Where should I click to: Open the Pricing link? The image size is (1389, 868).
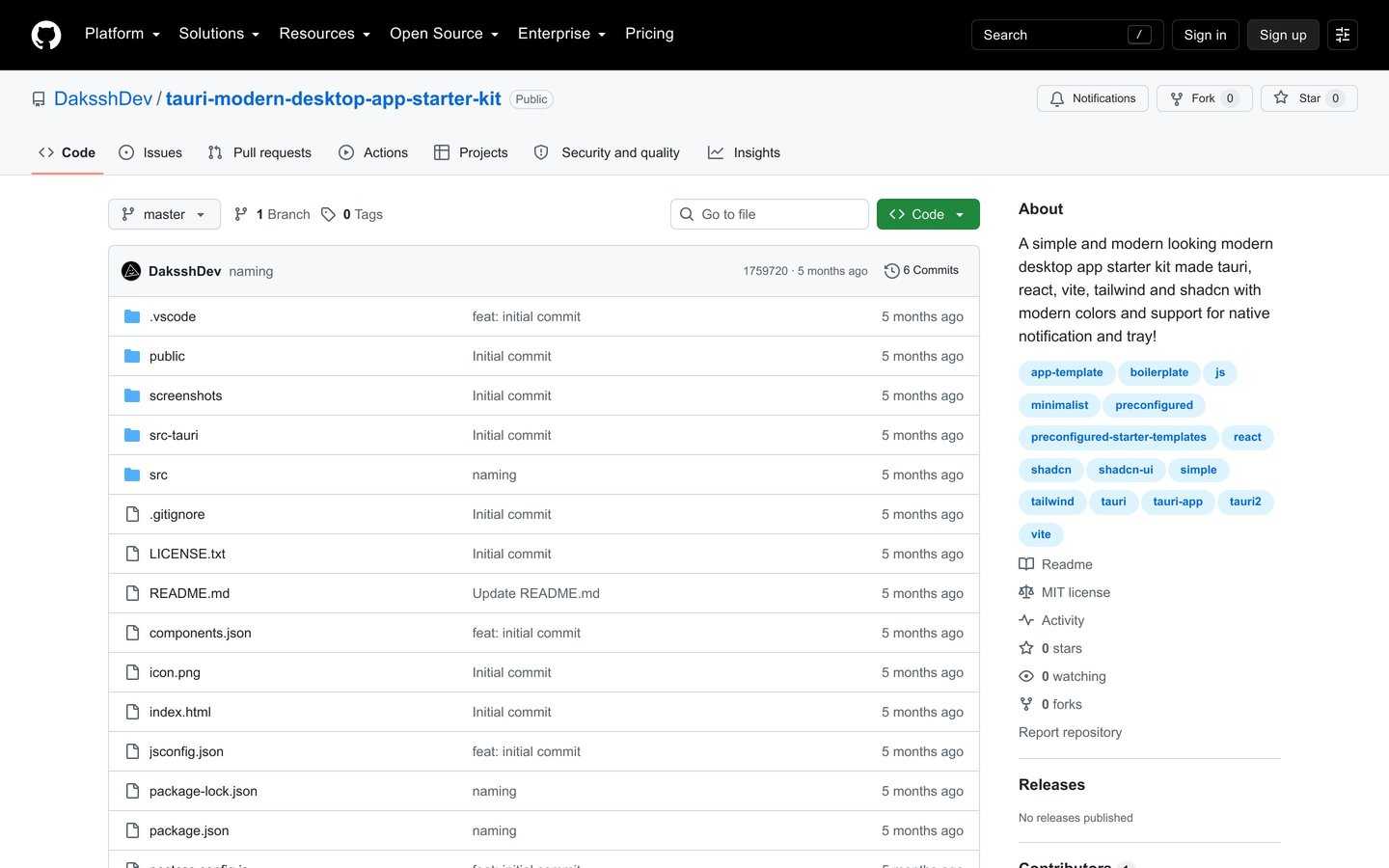(649, 34)
